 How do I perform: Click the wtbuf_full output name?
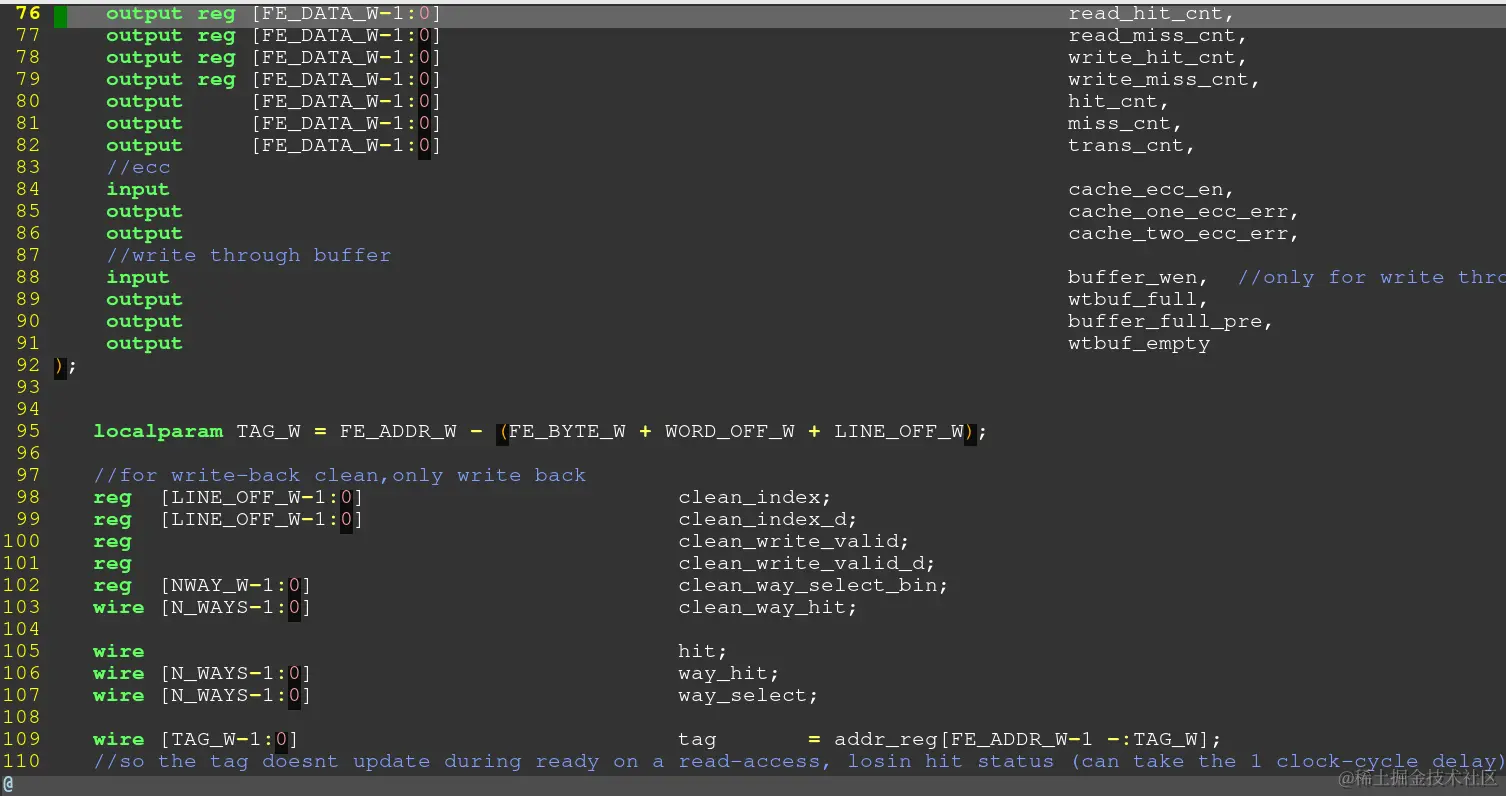tap(1133, 300)
